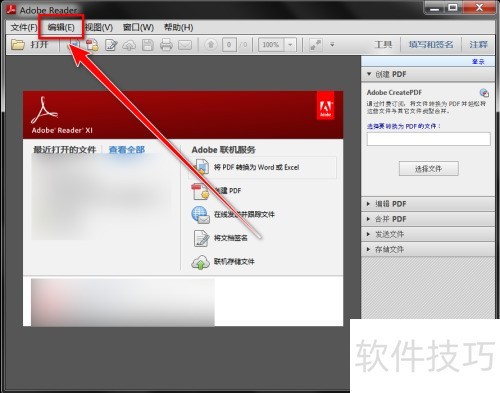
Task: Click the print icon in toolbar
Action: point(166,45)
